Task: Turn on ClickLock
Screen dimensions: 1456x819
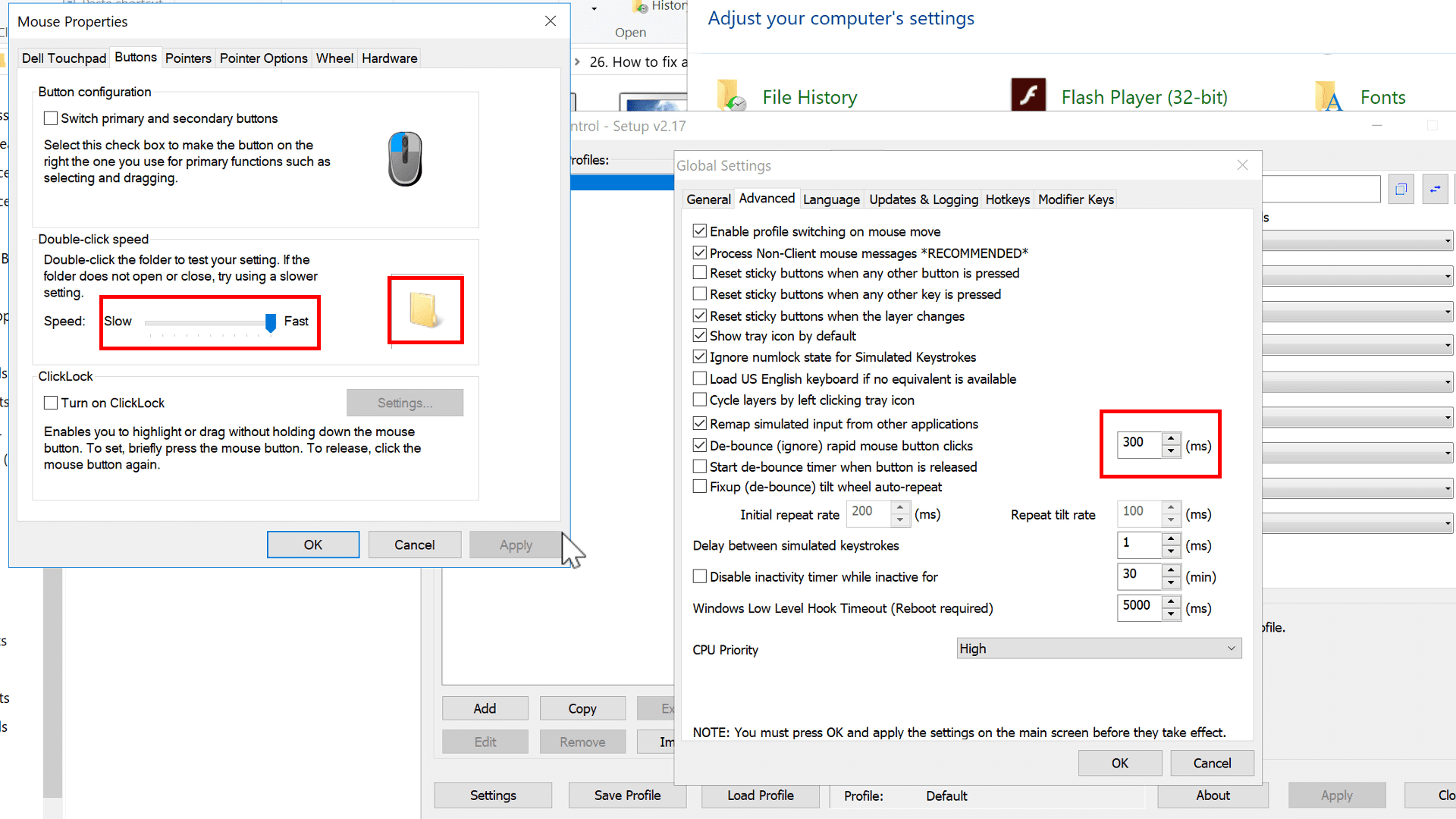Action: point(50,403)
